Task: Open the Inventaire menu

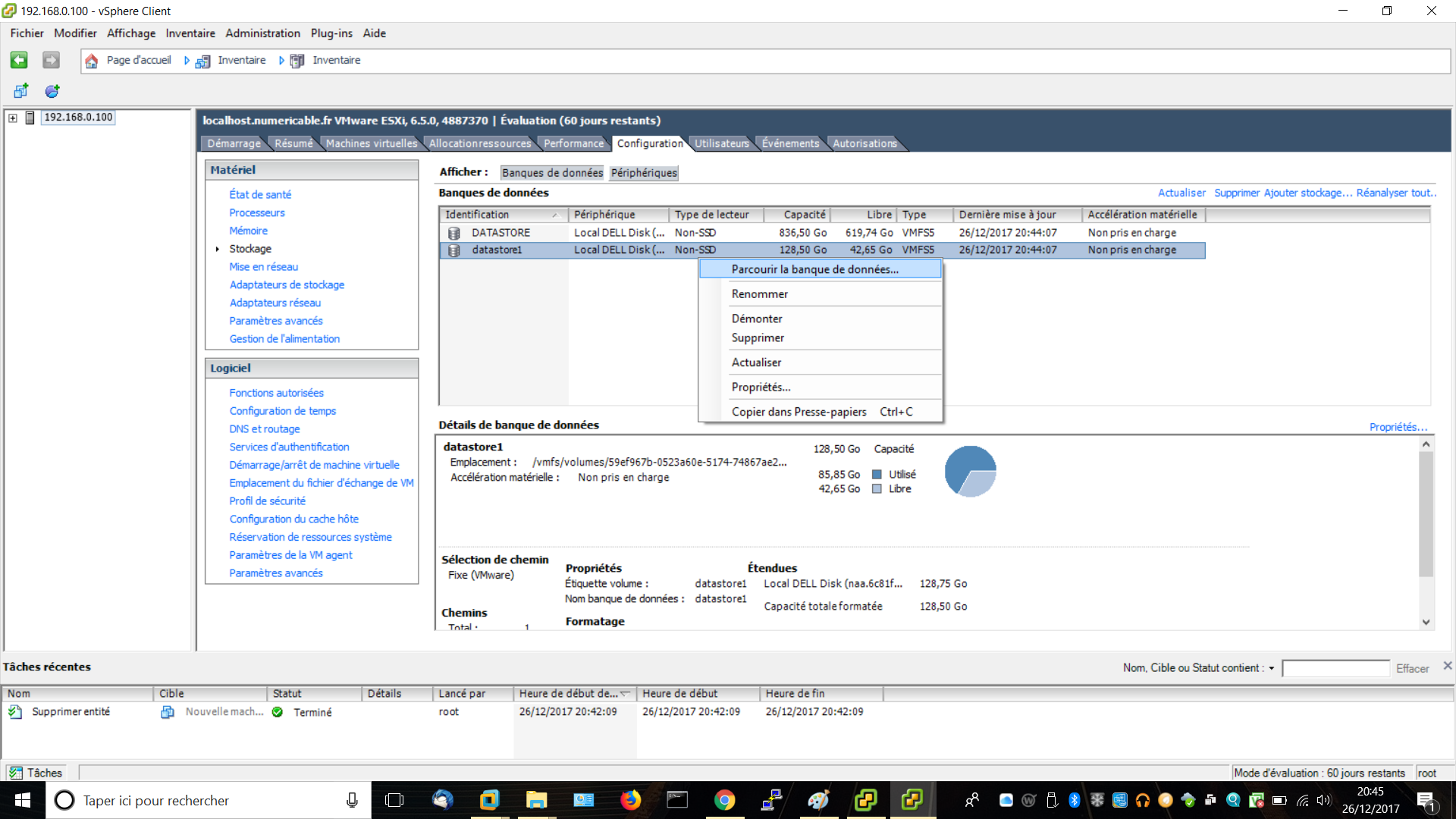Action: coord(190,33)
